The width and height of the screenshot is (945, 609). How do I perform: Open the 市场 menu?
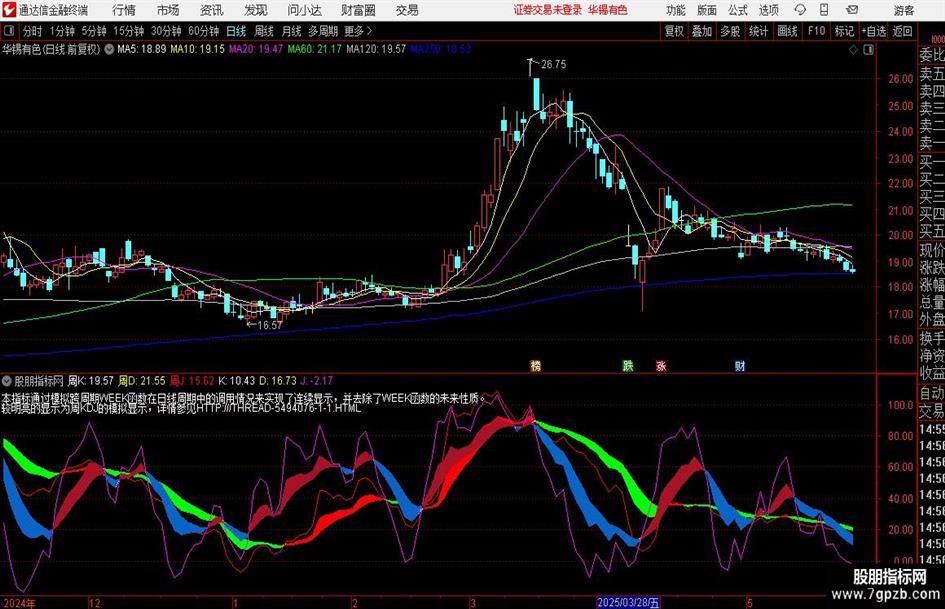pos(168,10)
